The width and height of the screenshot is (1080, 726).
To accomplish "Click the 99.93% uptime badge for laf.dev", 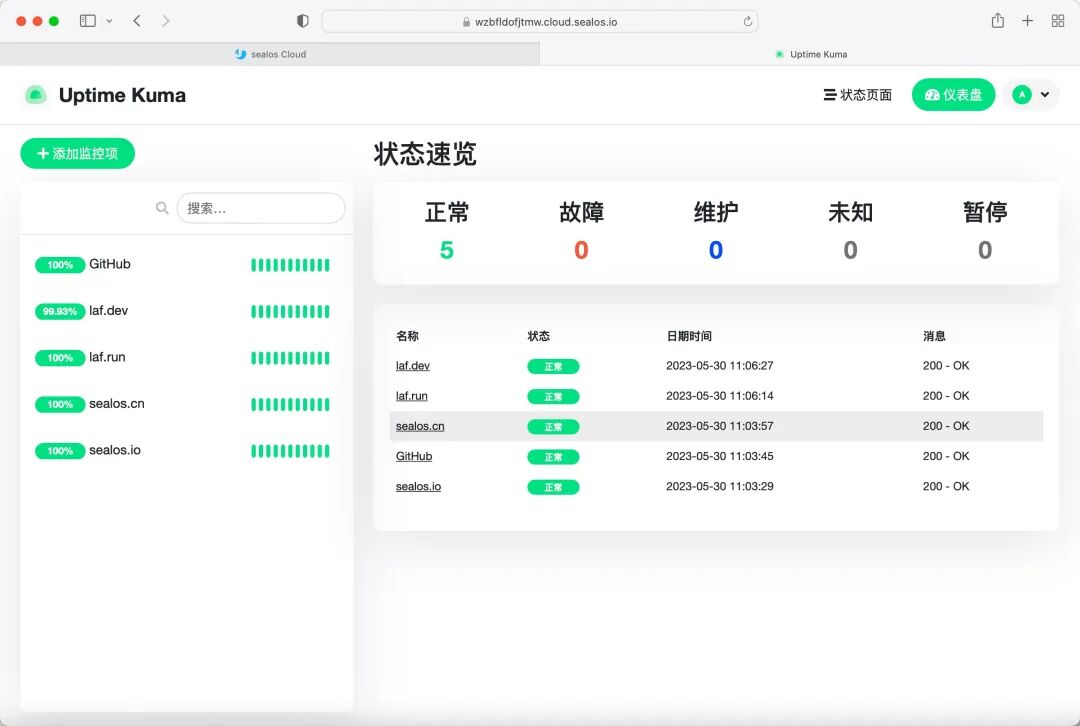I will click(60, 311).
